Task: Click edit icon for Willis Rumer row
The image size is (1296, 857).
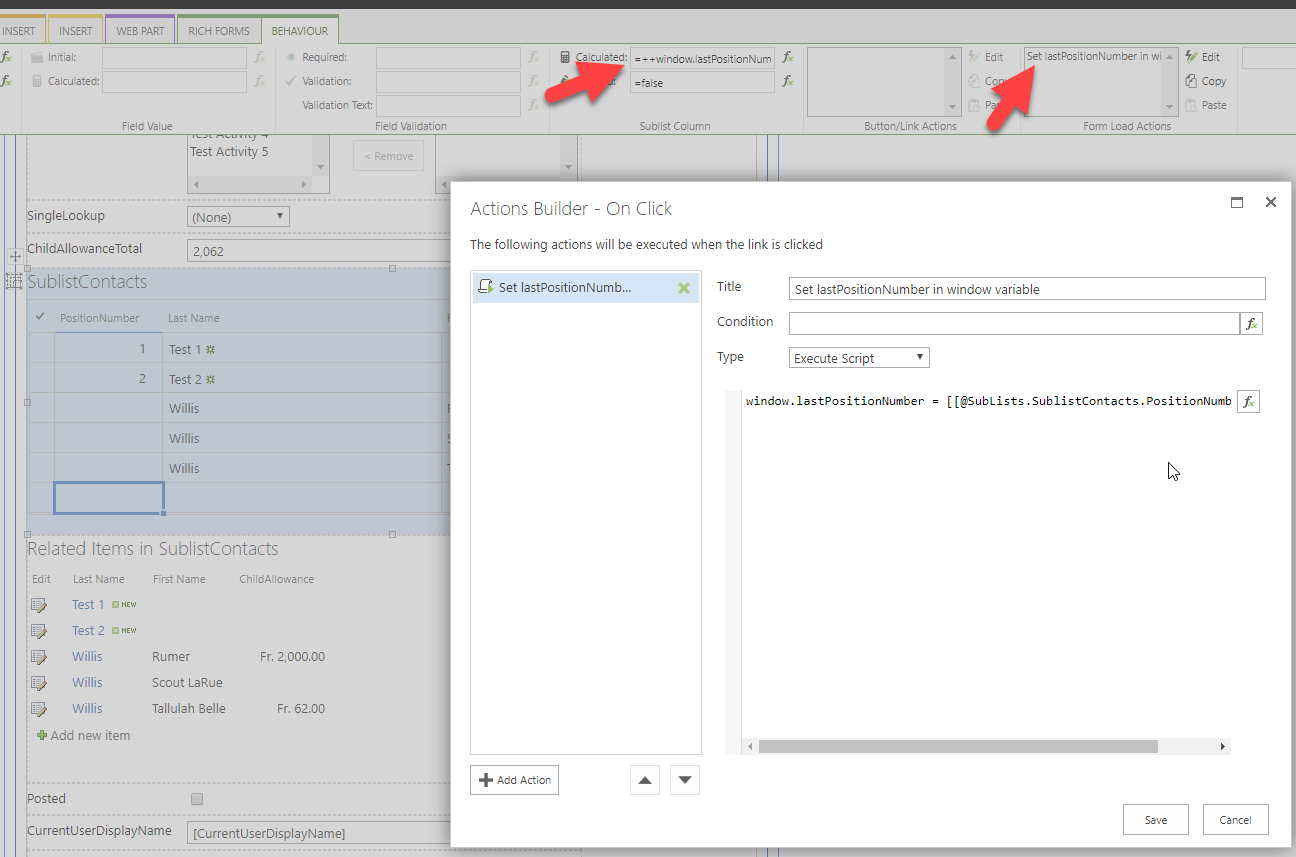Action: tap(39, 657)
